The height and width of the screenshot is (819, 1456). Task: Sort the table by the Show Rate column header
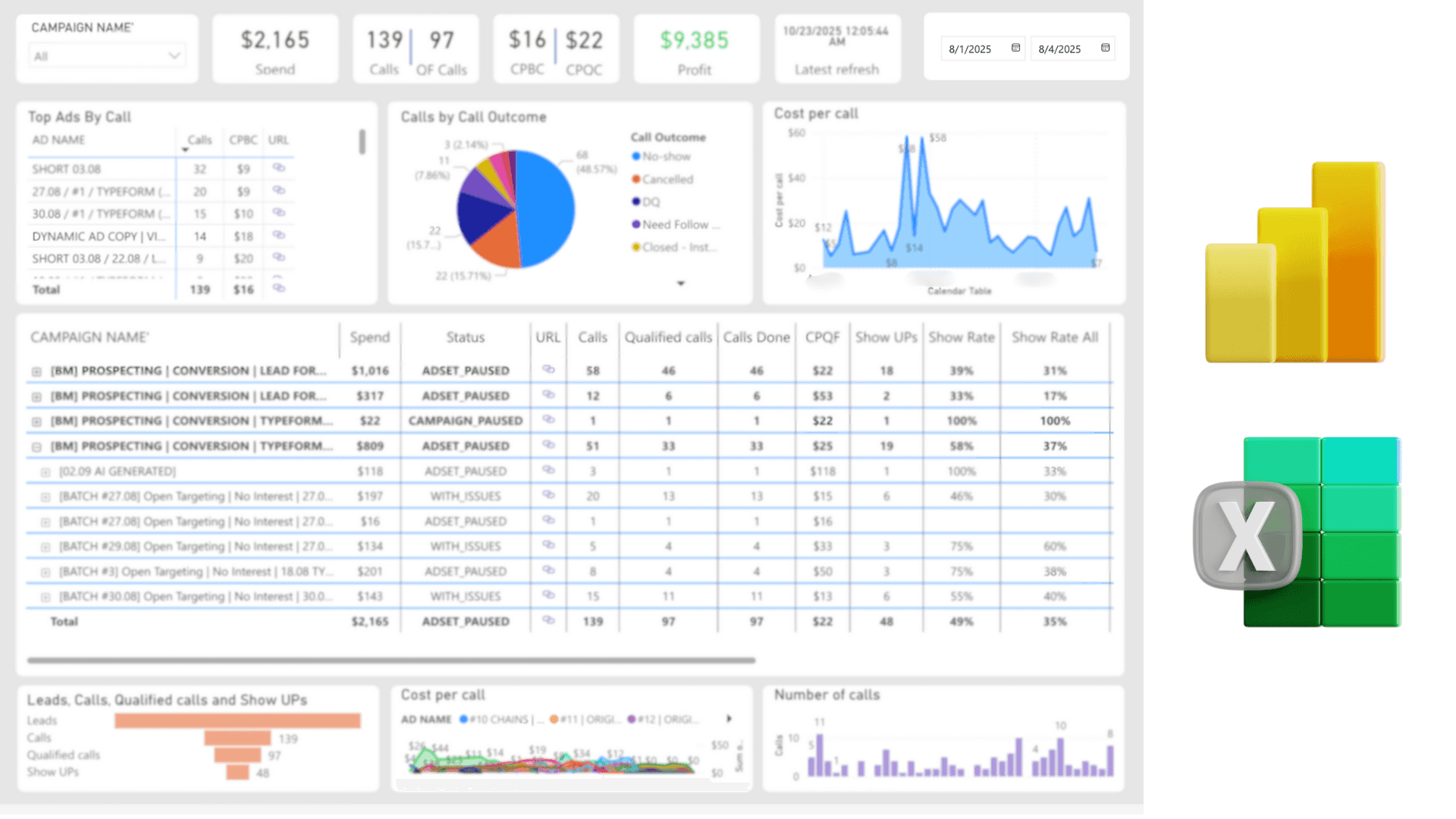(960, 337)
